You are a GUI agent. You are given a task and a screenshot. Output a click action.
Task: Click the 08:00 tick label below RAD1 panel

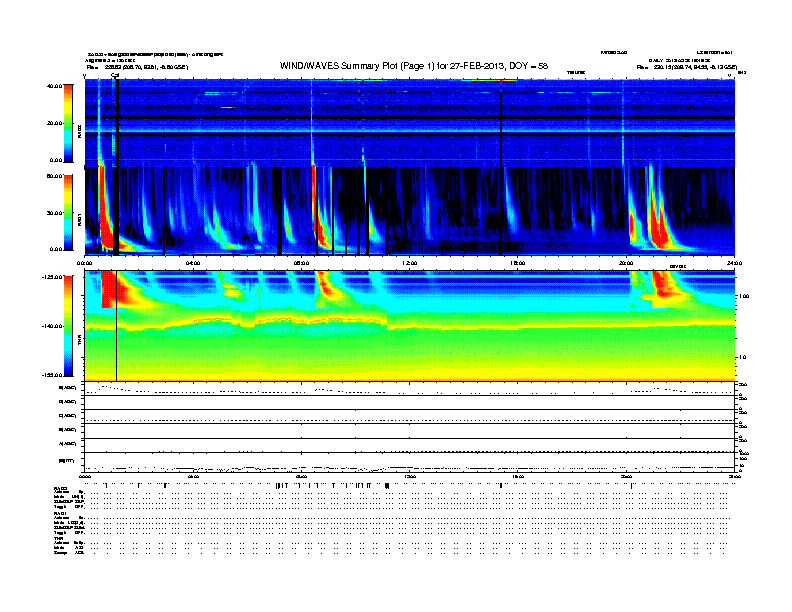click(301, 263)
